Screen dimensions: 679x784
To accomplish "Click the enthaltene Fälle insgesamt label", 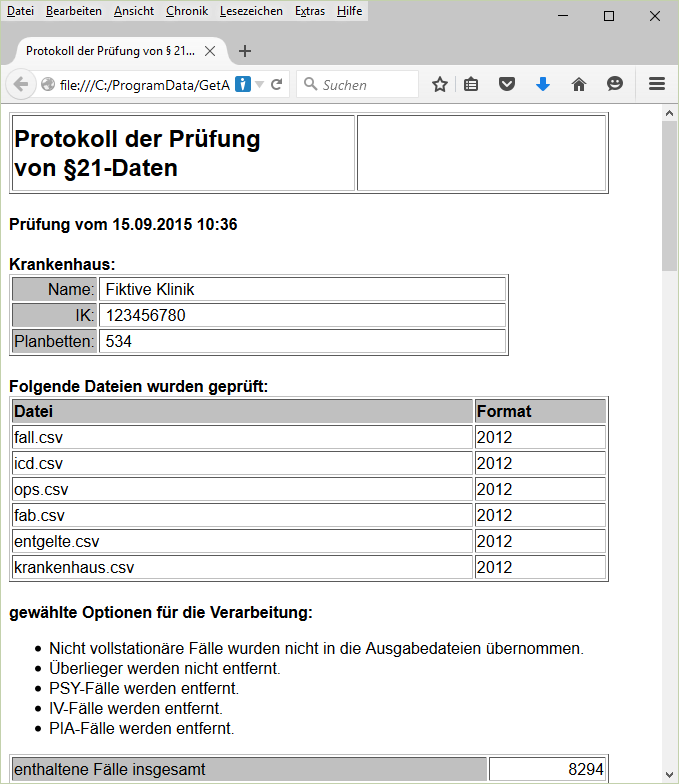I will pyautogui.click(x=249, y=769).
